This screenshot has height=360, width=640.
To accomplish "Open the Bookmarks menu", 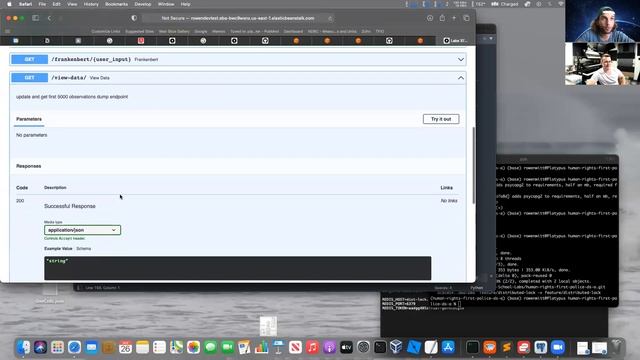I will click(x=116, y=4).
